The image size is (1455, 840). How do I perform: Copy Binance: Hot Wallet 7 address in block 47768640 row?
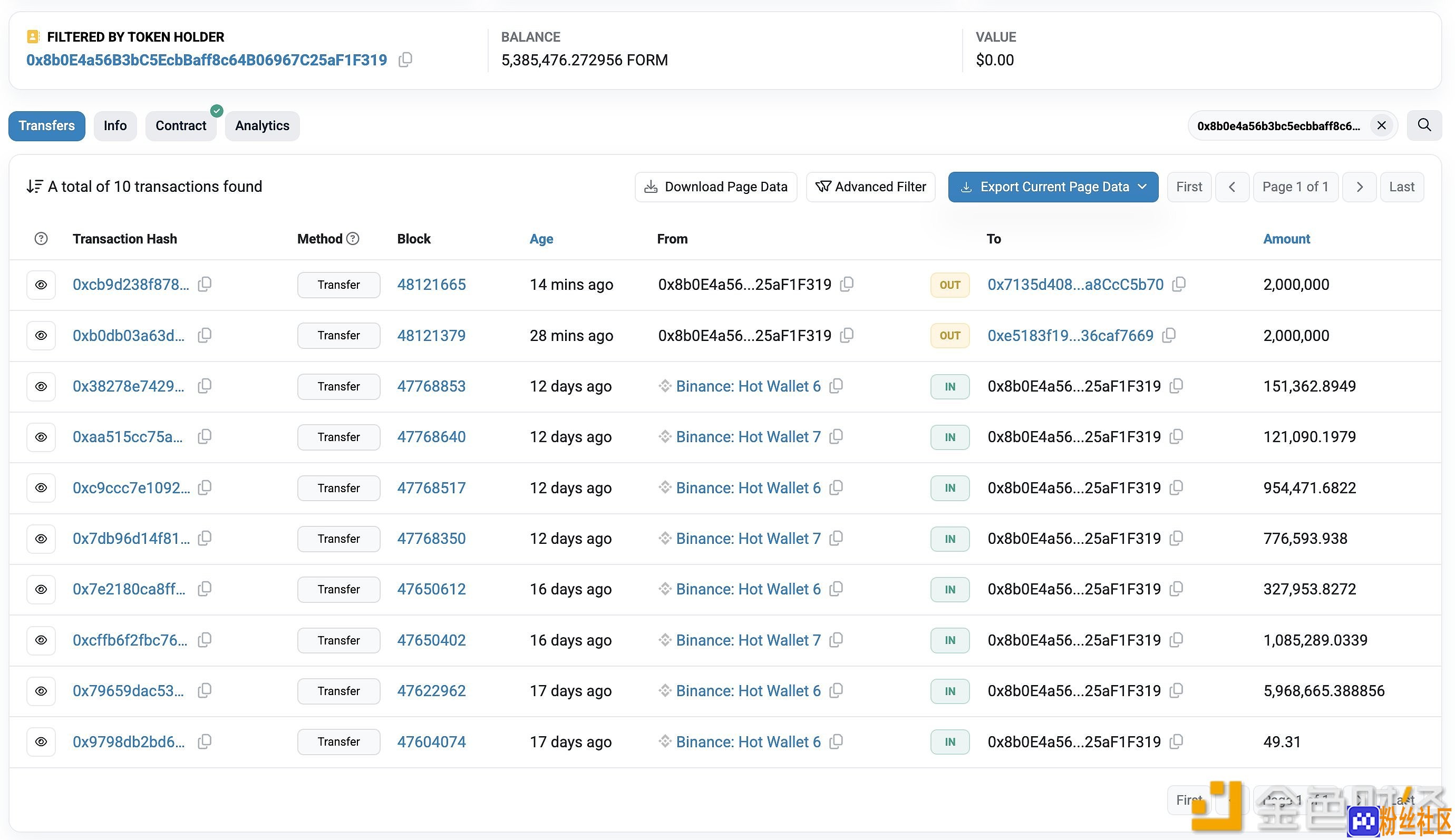pyautogui.click(x=836, y=437)
